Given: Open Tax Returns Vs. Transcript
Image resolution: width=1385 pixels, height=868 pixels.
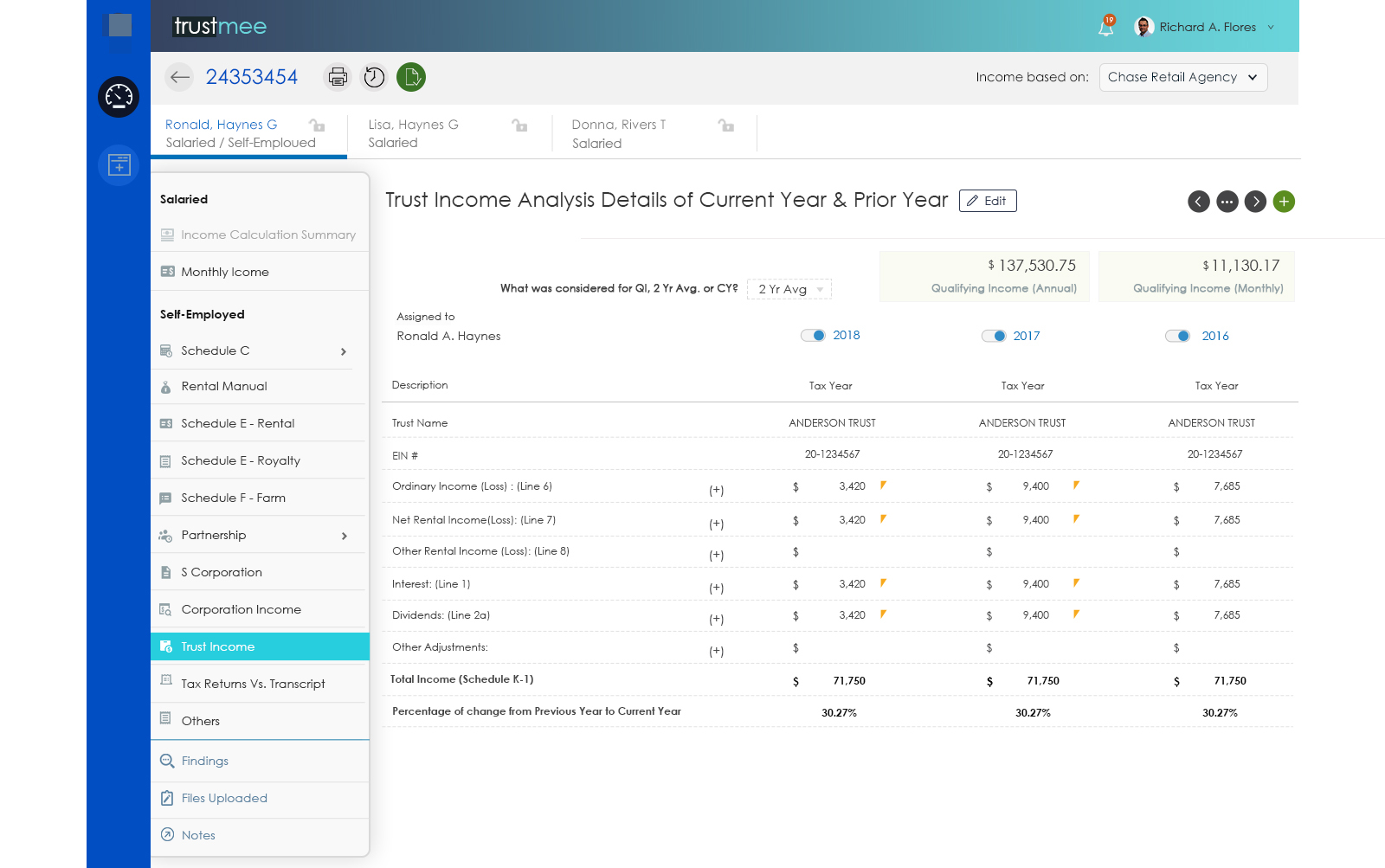Looking at the screenshot, I should [260, 684].
